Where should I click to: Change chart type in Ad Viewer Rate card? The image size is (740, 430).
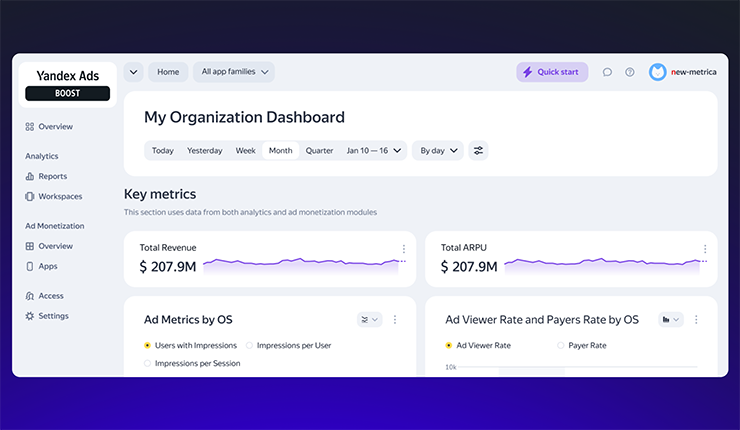(669, 320)
